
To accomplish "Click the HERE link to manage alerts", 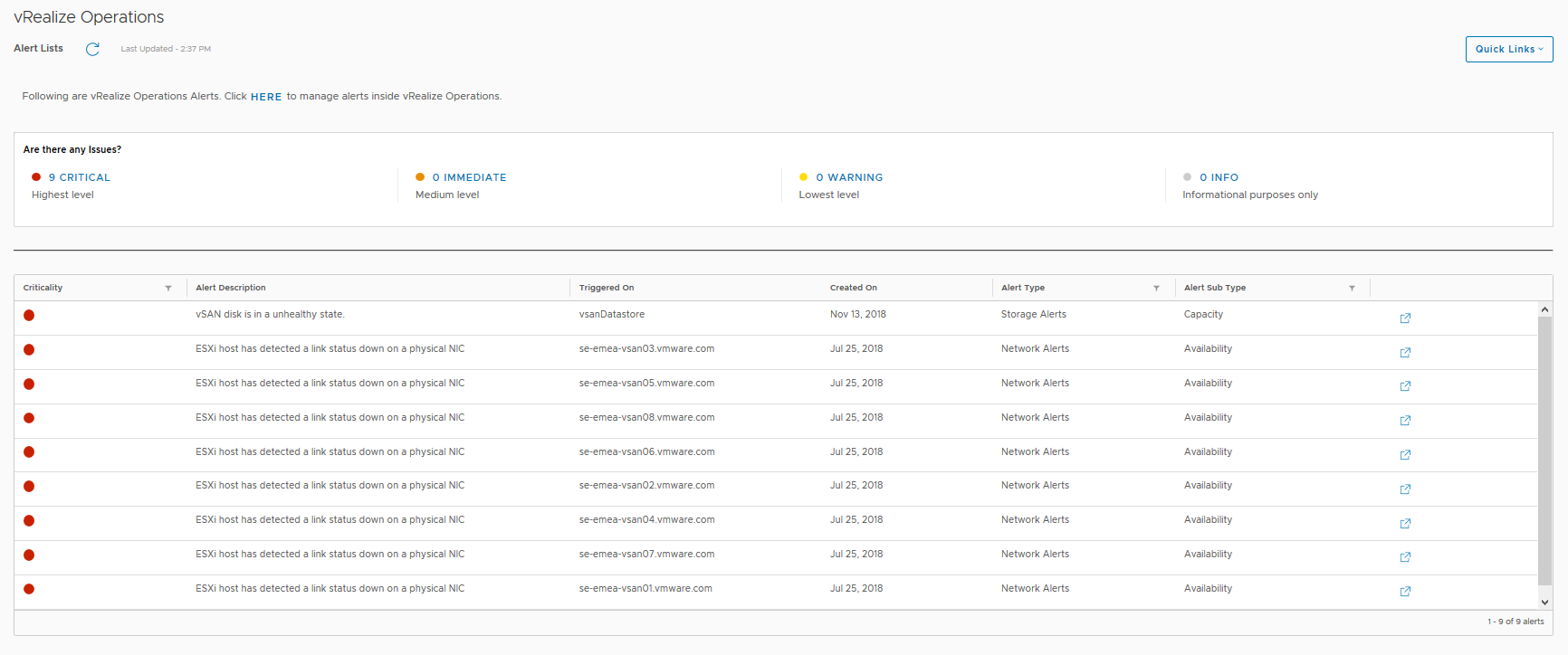I will (266, 97).
